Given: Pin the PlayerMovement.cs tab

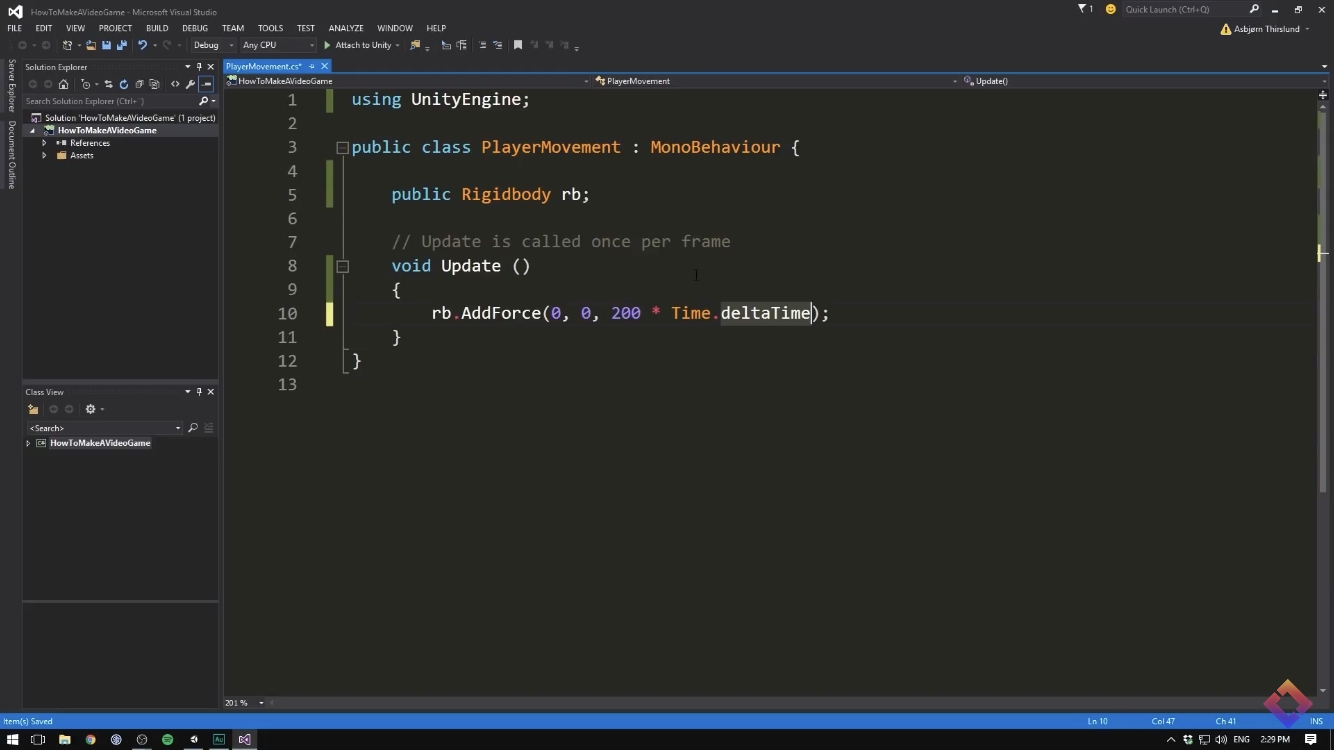Looking at the screenshot, I should (x=311, y=66).
